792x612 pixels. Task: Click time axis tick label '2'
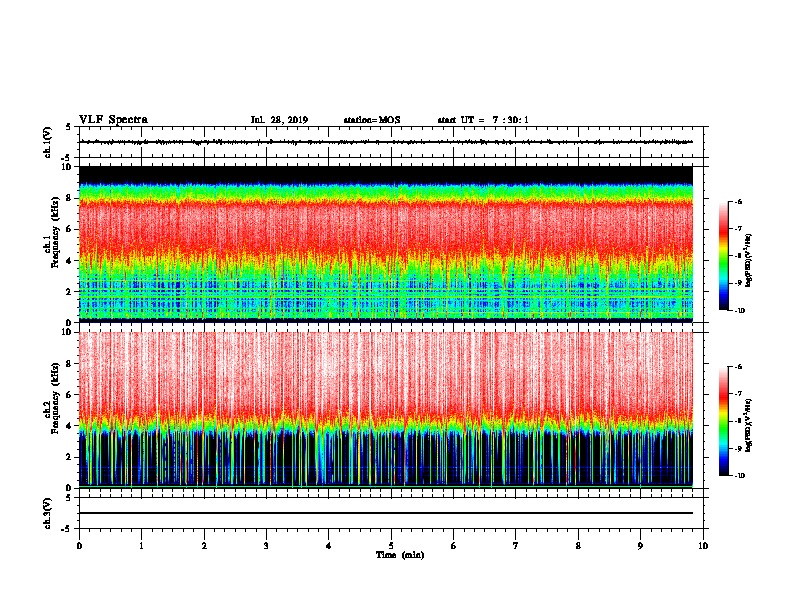(x=204, y=546)
